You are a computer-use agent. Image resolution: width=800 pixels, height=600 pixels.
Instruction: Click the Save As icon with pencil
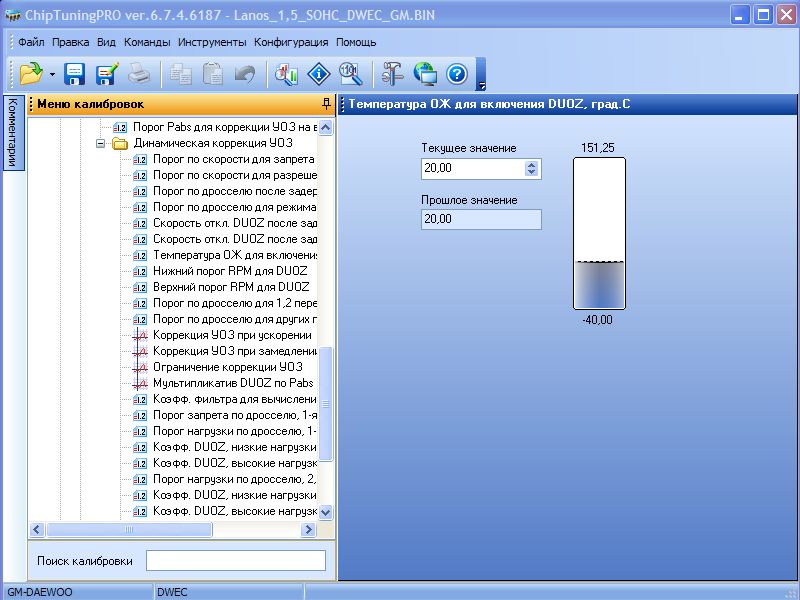pyautogui.click(x=107, y=73)
